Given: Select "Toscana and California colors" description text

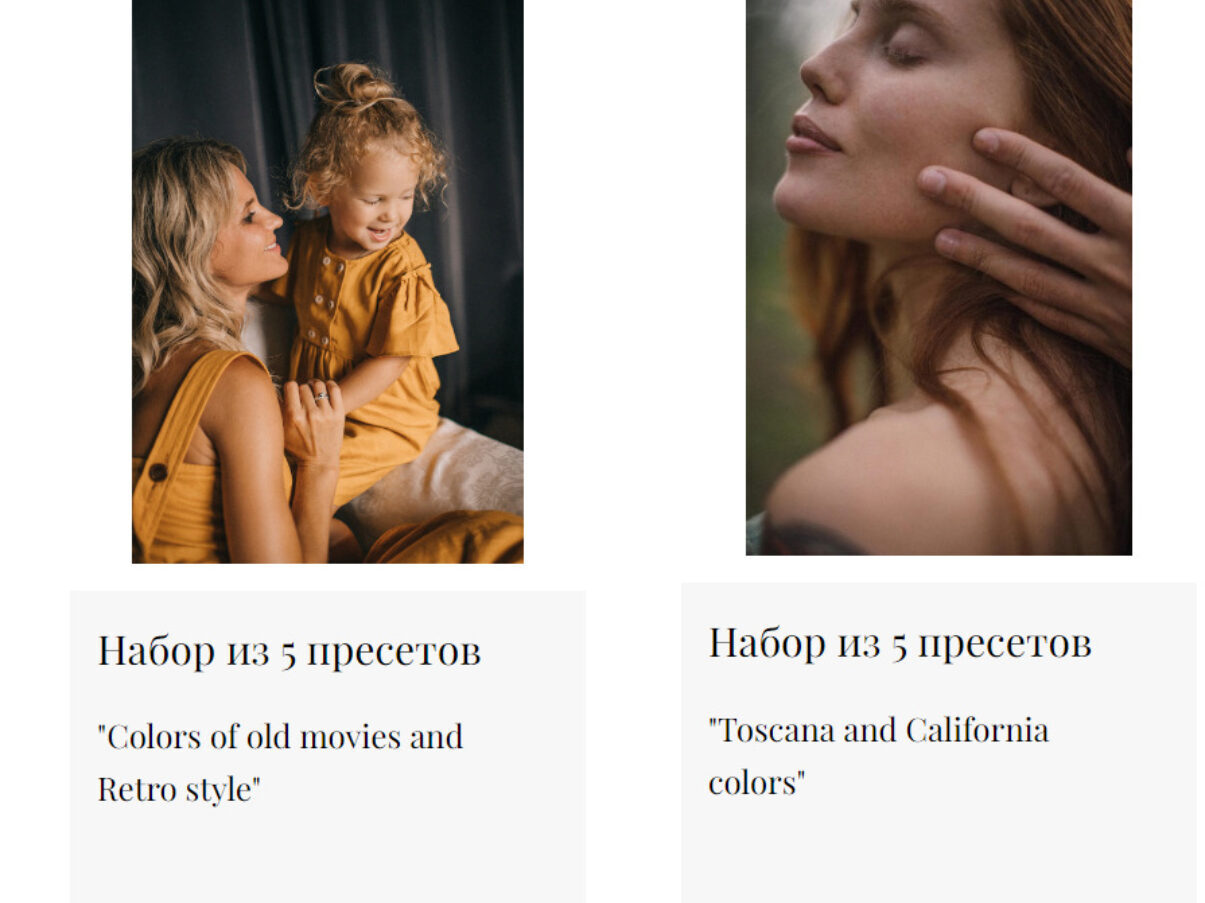Looking at the screenshot, I should pyautogui.click(x=878, y=755).
